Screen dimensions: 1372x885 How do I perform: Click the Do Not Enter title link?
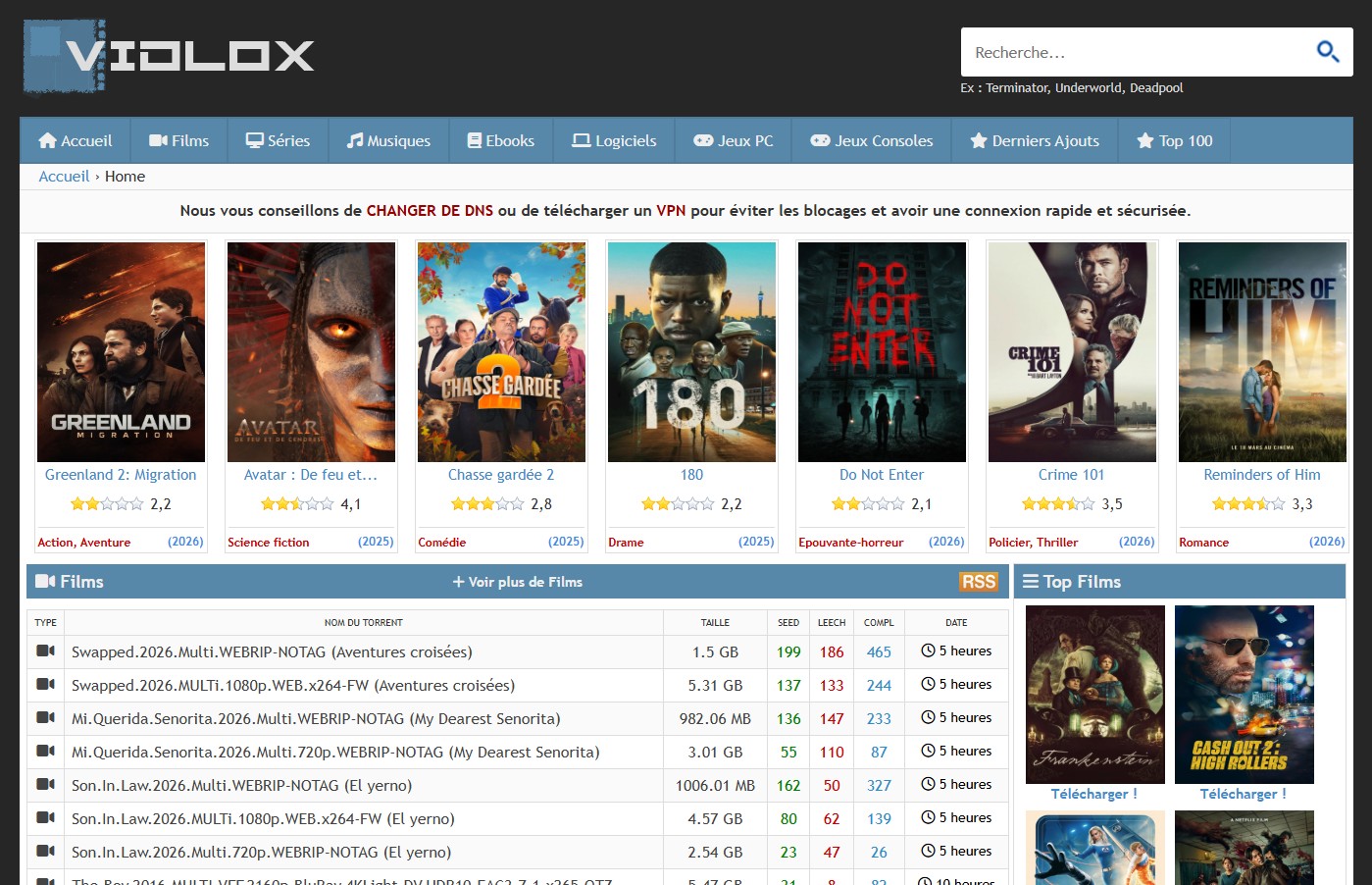tap(882, 475)
